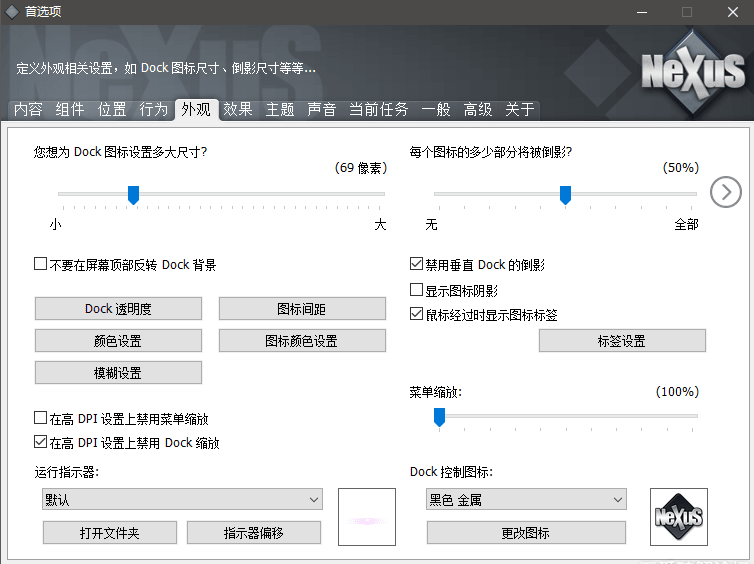Open the 运行指示器 dropdown showing 默认
The image size is (754, 564).
point(182,499)
